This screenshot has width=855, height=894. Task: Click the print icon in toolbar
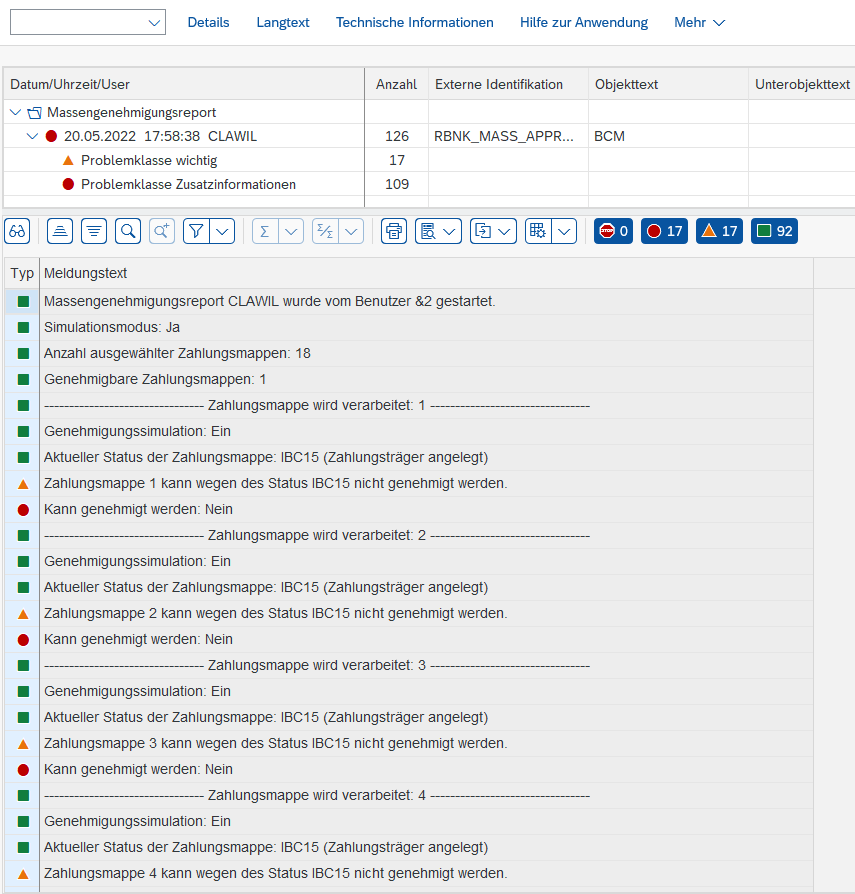(x=395, y=231)
